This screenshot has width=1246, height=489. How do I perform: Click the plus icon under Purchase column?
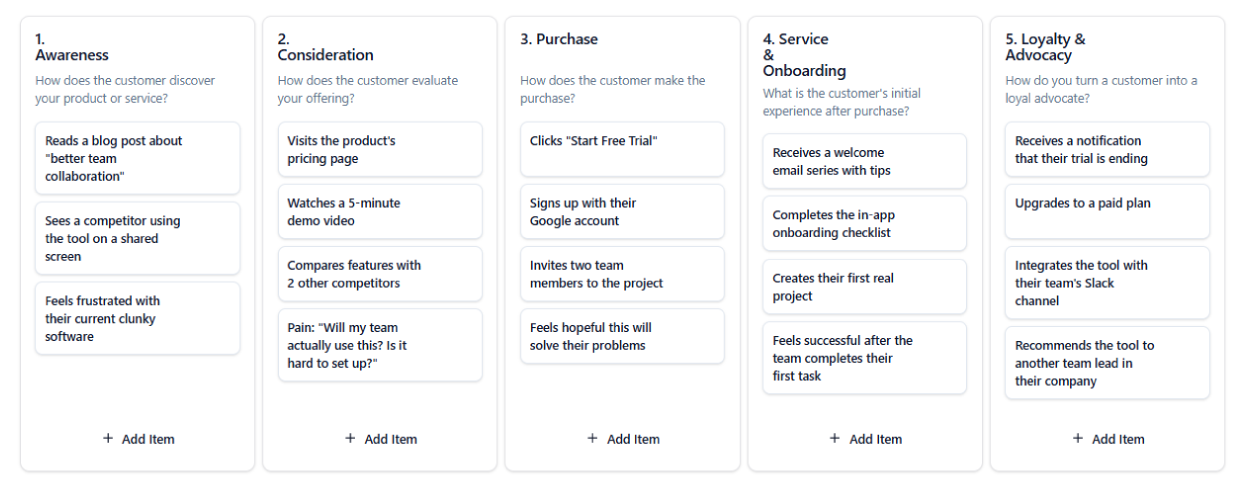[x=592, y=438]
